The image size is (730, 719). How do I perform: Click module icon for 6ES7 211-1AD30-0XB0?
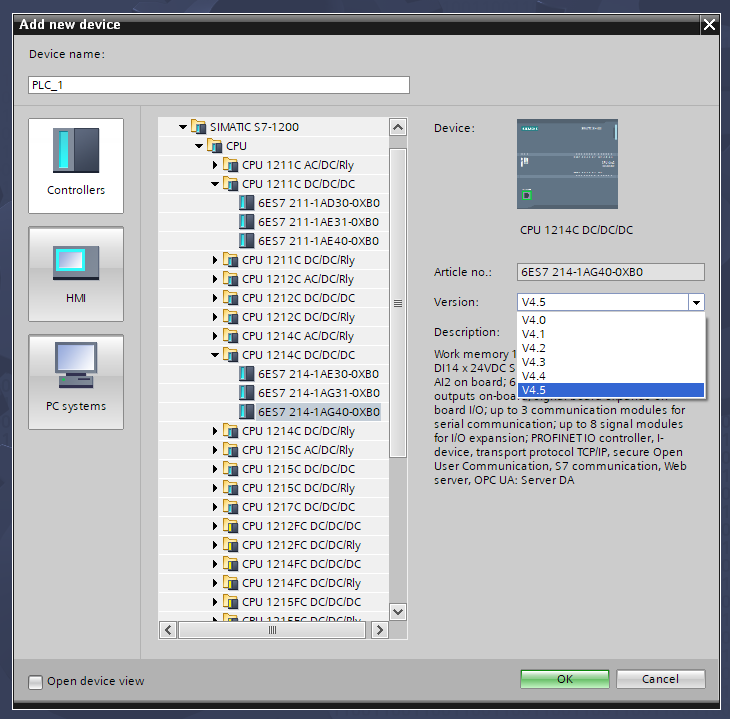click(247, 203)
